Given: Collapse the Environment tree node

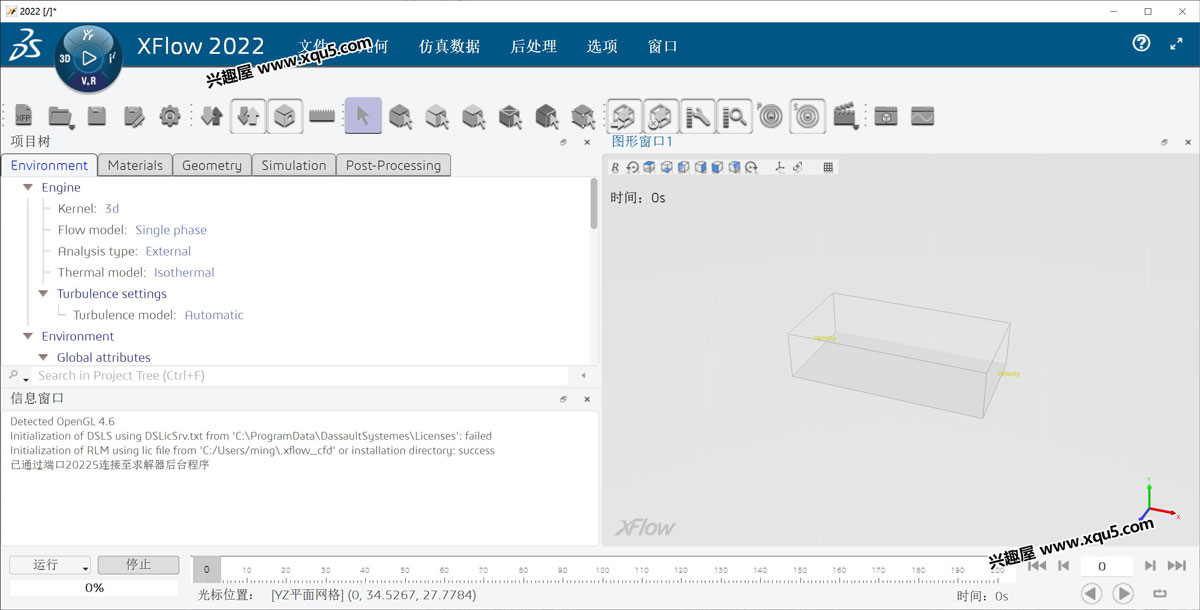Looking at the screenshot, I should pyautogui.click(x=28, y=336).
